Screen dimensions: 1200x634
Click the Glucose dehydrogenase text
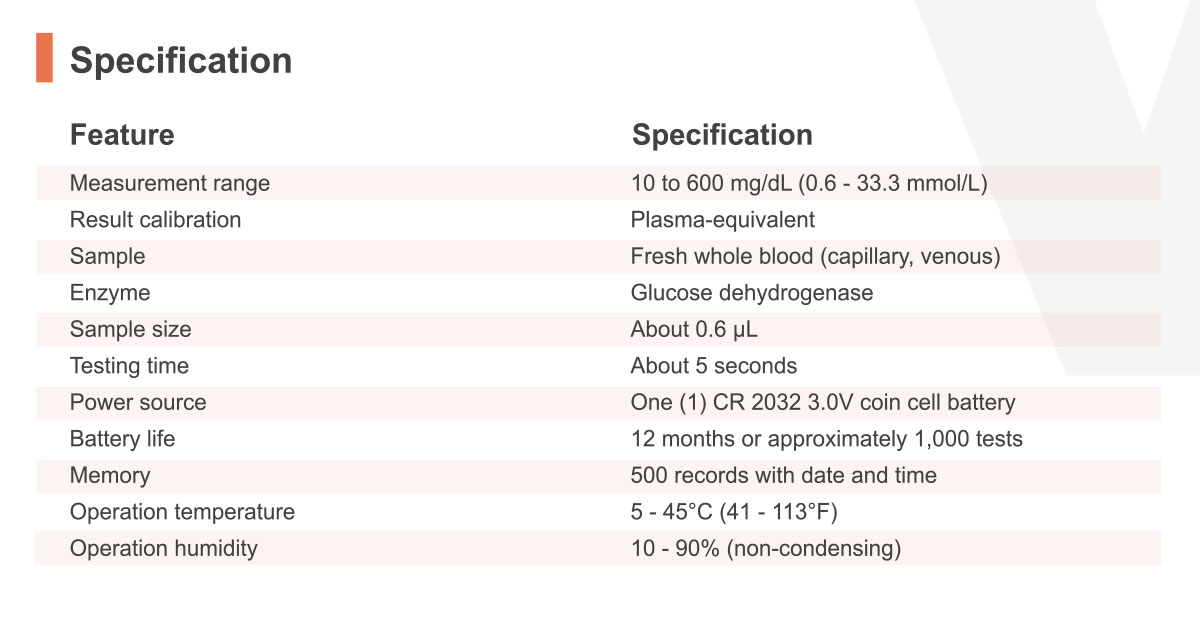click(752, 293)
